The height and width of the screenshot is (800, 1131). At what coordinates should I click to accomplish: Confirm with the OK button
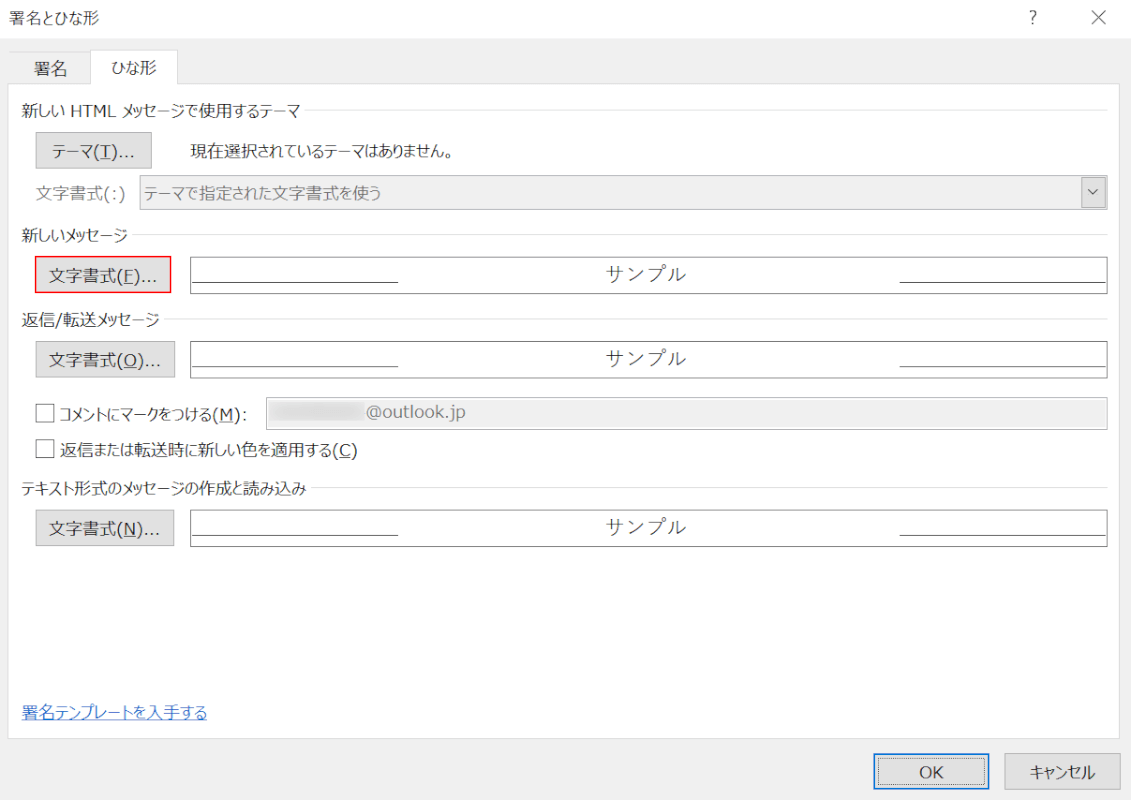tap(930, 772)
